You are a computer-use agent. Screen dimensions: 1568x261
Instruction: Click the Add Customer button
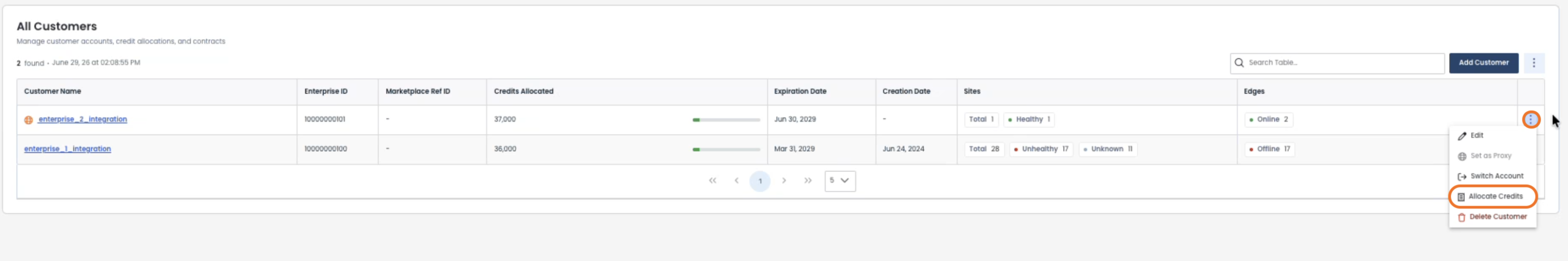click(1483, 63)
